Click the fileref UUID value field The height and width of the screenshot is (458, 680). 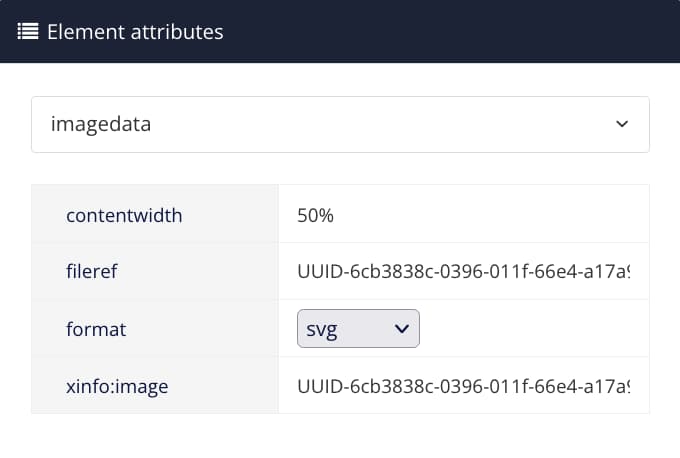click(x=463, y=271)
